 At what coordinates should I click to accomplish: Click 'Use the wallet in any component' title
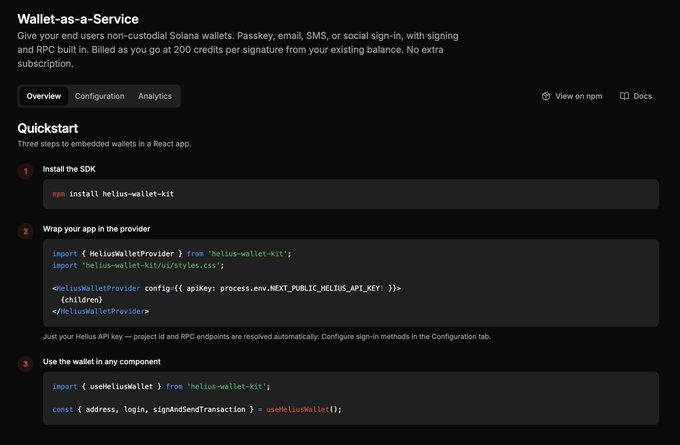click(x=101, y=362)
